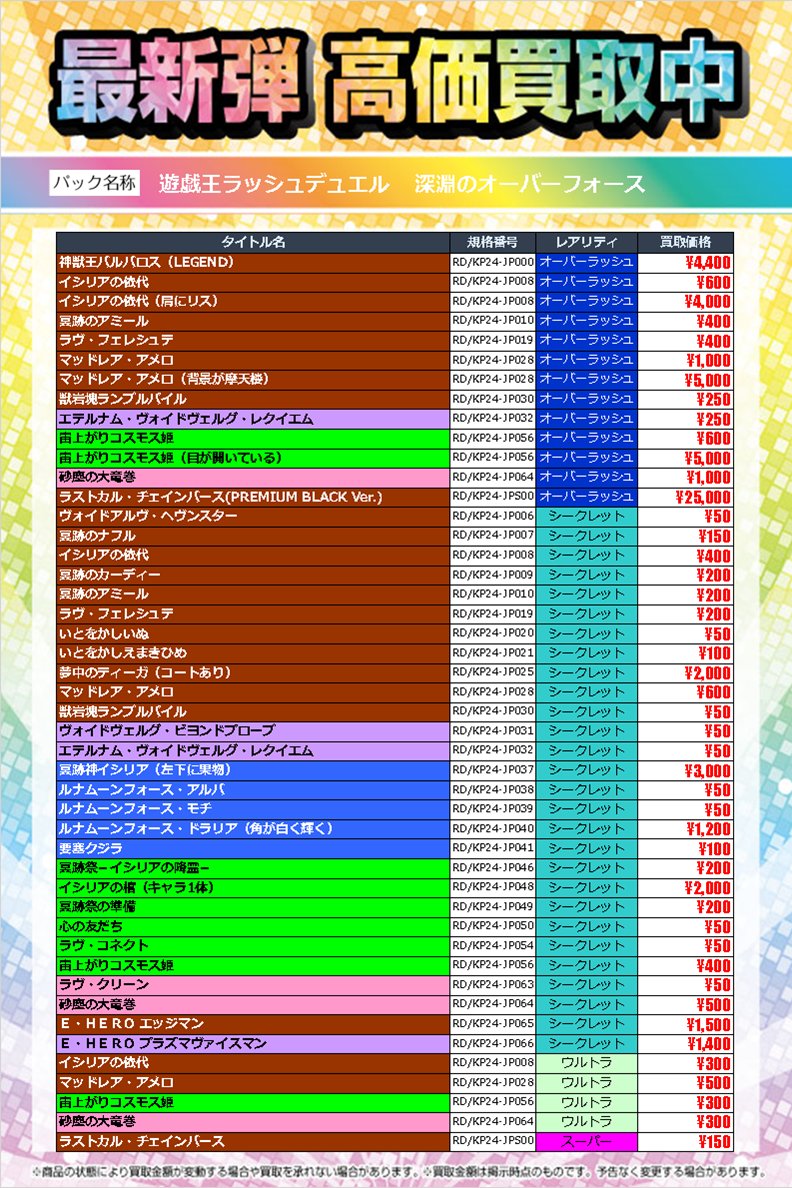792x1188 pixels.
Task: Select ヴォイドアルヴ・ヘヴンスター title cell
Action: click(x=253, y=516)
